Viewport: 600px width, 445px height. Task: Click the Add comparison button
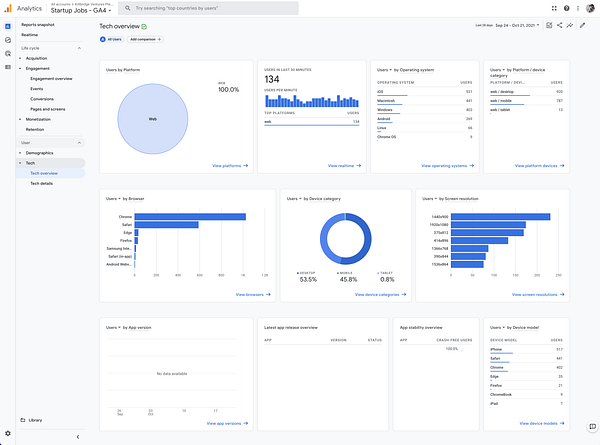(x=145, y=39)
